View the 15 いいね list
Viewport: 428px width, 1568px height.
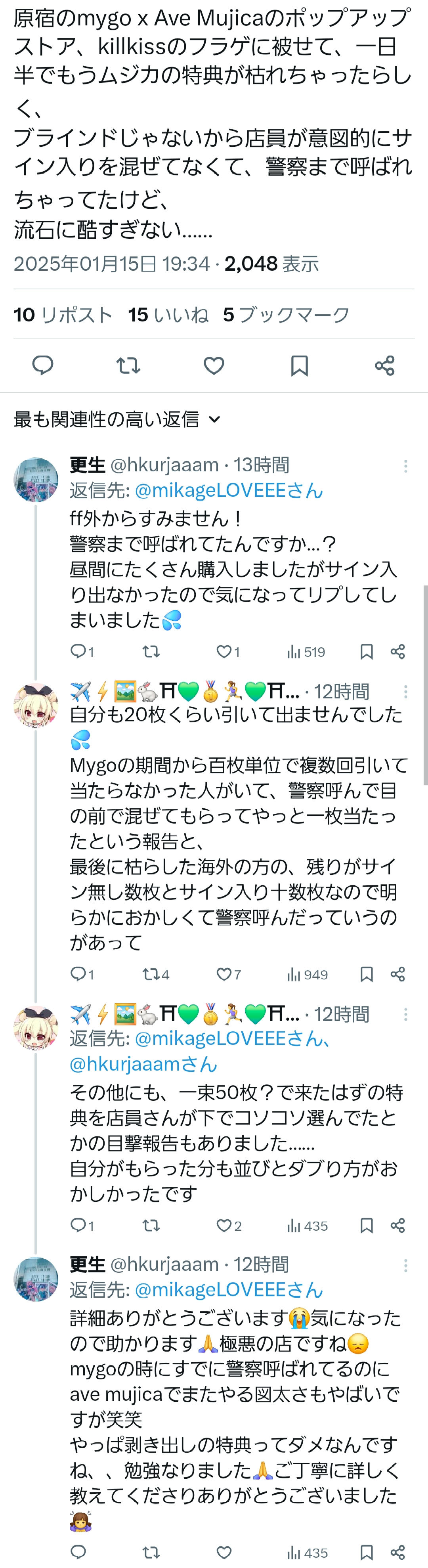(168, 315)
